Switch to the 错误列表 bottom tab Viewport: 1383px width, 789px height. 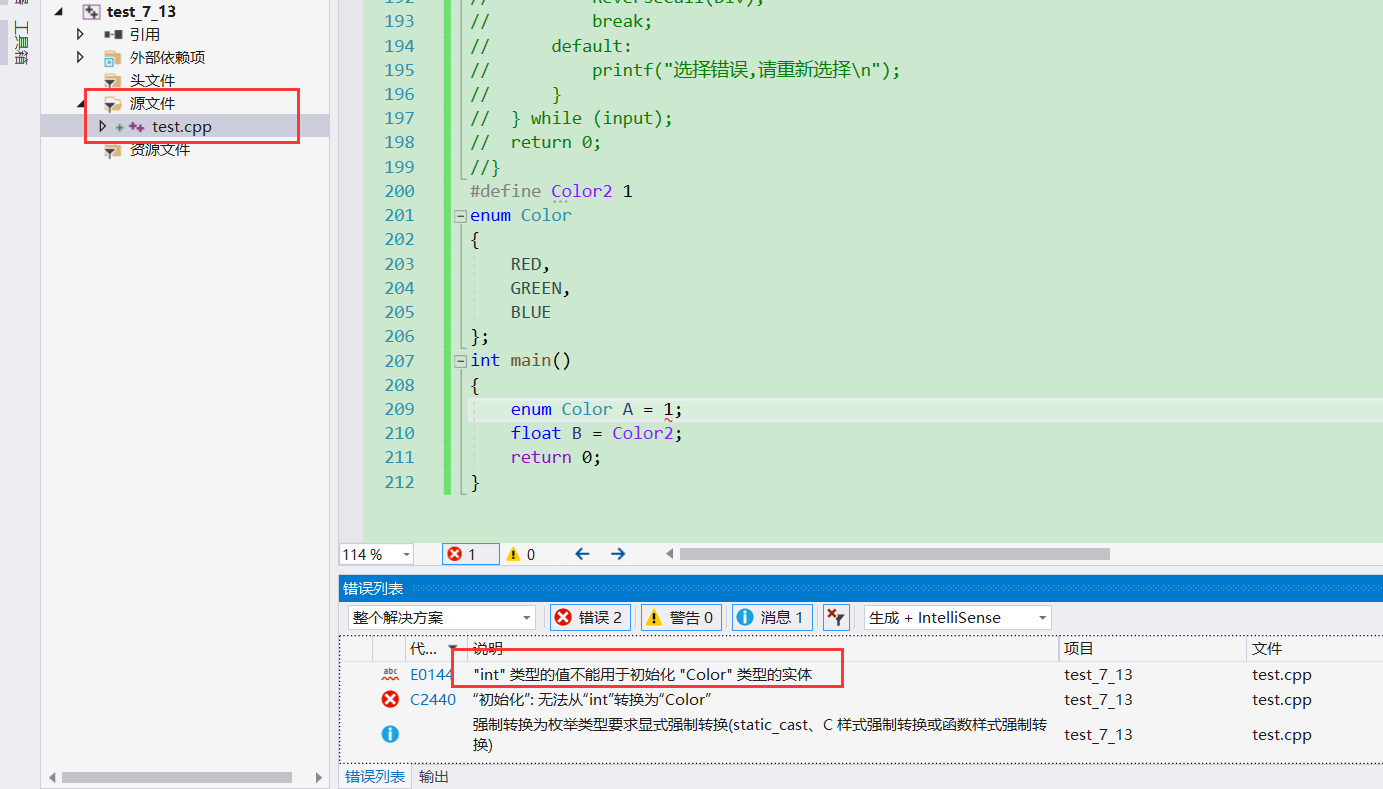(375, 777)
